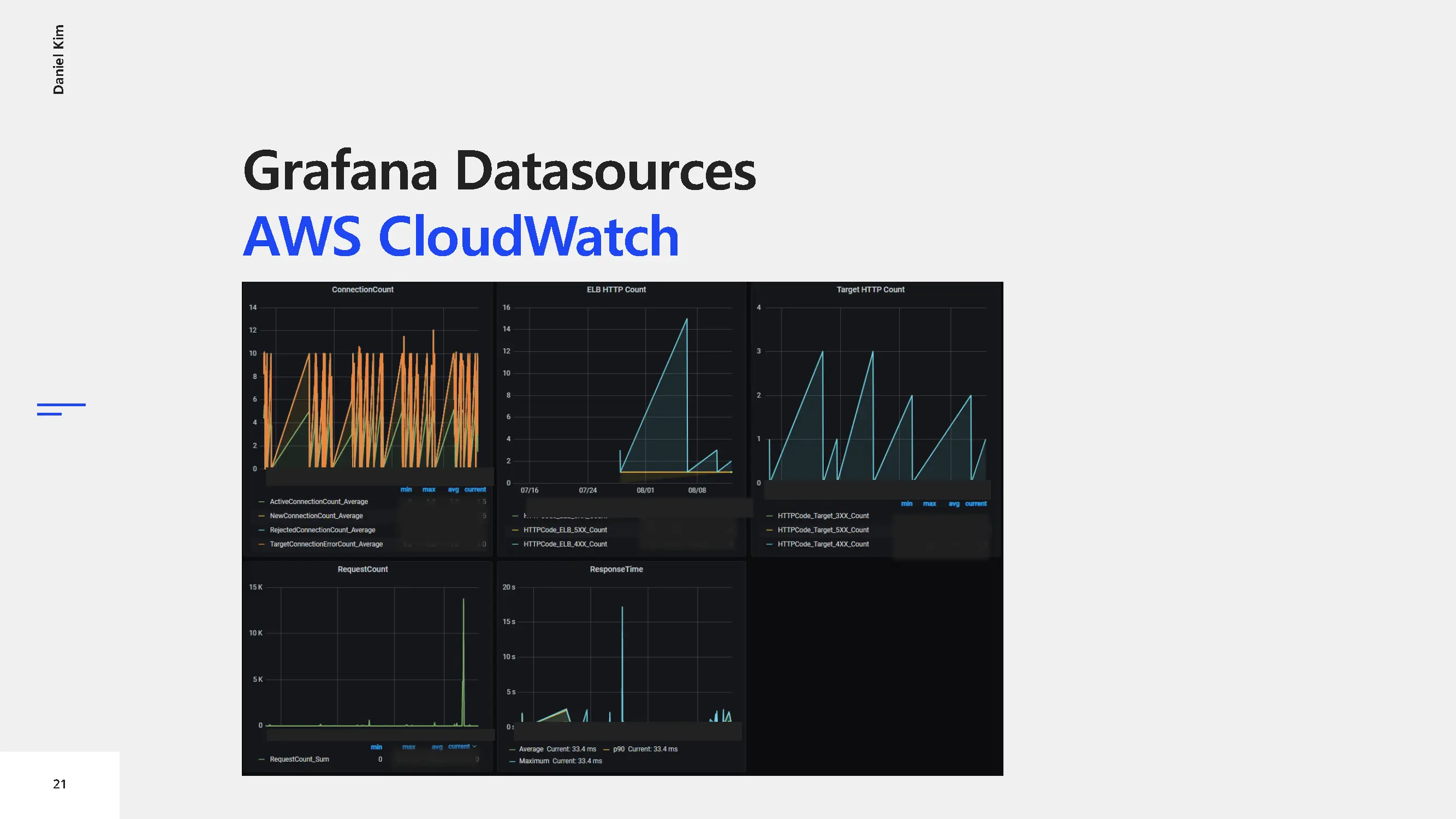The width and height of the screenshot is (1456, 819).
Task: Toggle RejectedConnectionCount_Average series in legend
Action: (322, 530)
